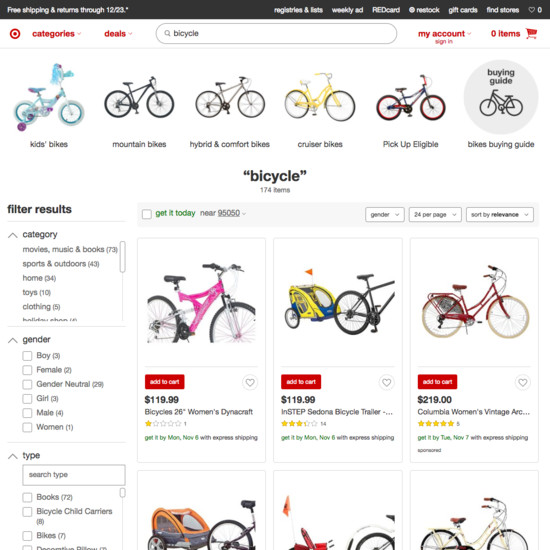Screen dimensions: 550x550
Task: Open the bikes buying guide icon
Action: coord(501,97)
